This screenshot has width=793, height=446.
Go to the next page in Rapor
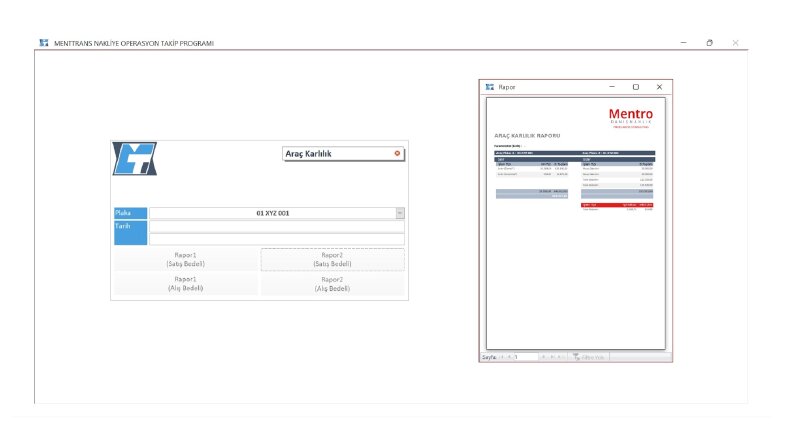point(544,357)
